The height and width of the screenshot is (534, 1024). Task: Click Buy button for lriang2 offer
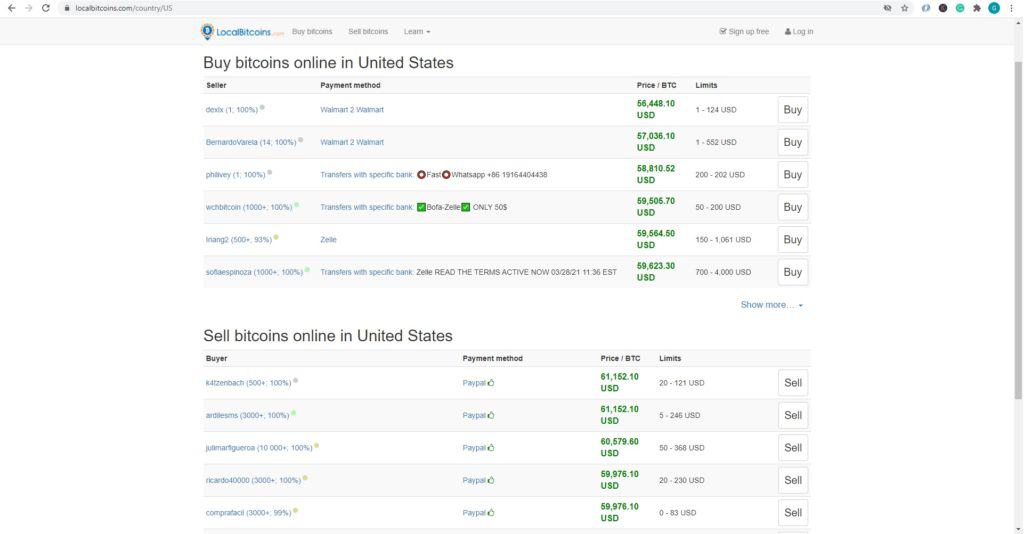793,240
